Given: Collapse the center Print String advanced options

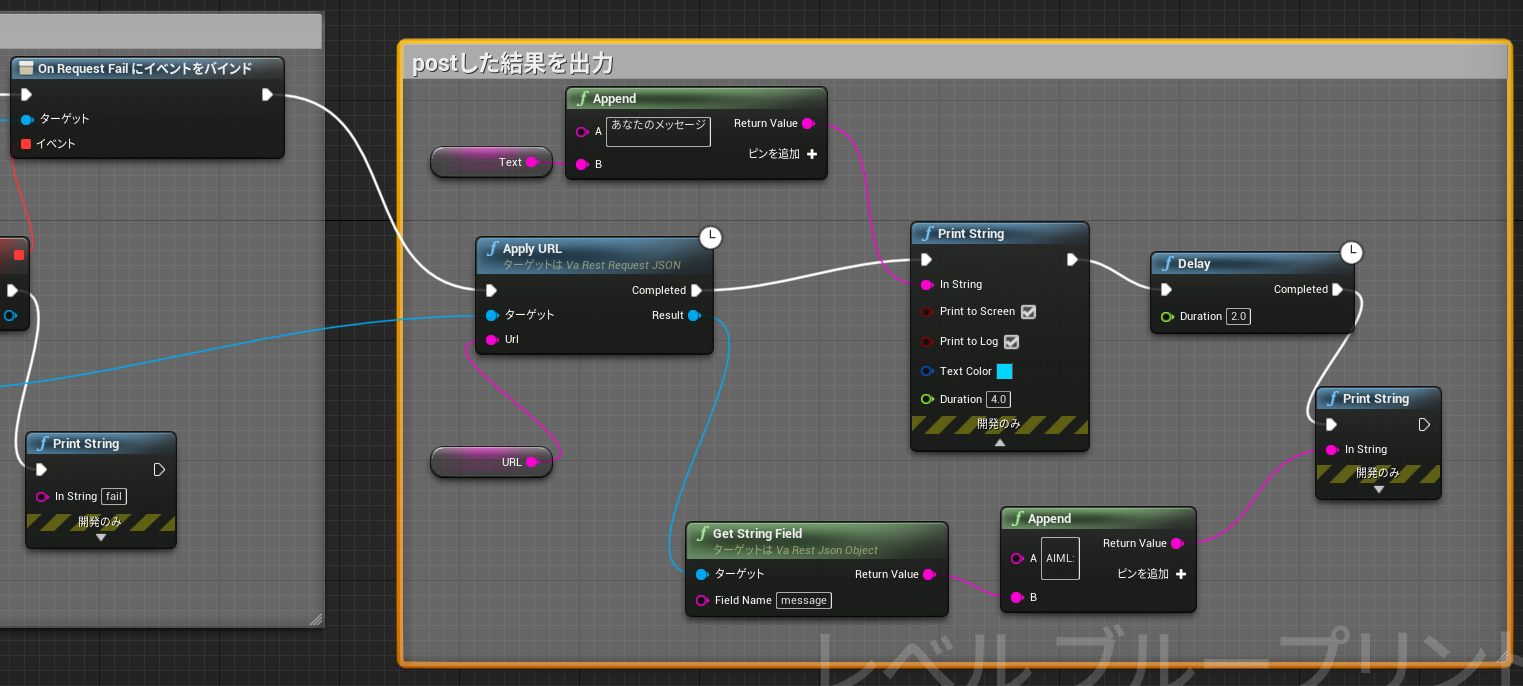Looking at the screenshot, I should pyautogui.click(x=999, y=442).
